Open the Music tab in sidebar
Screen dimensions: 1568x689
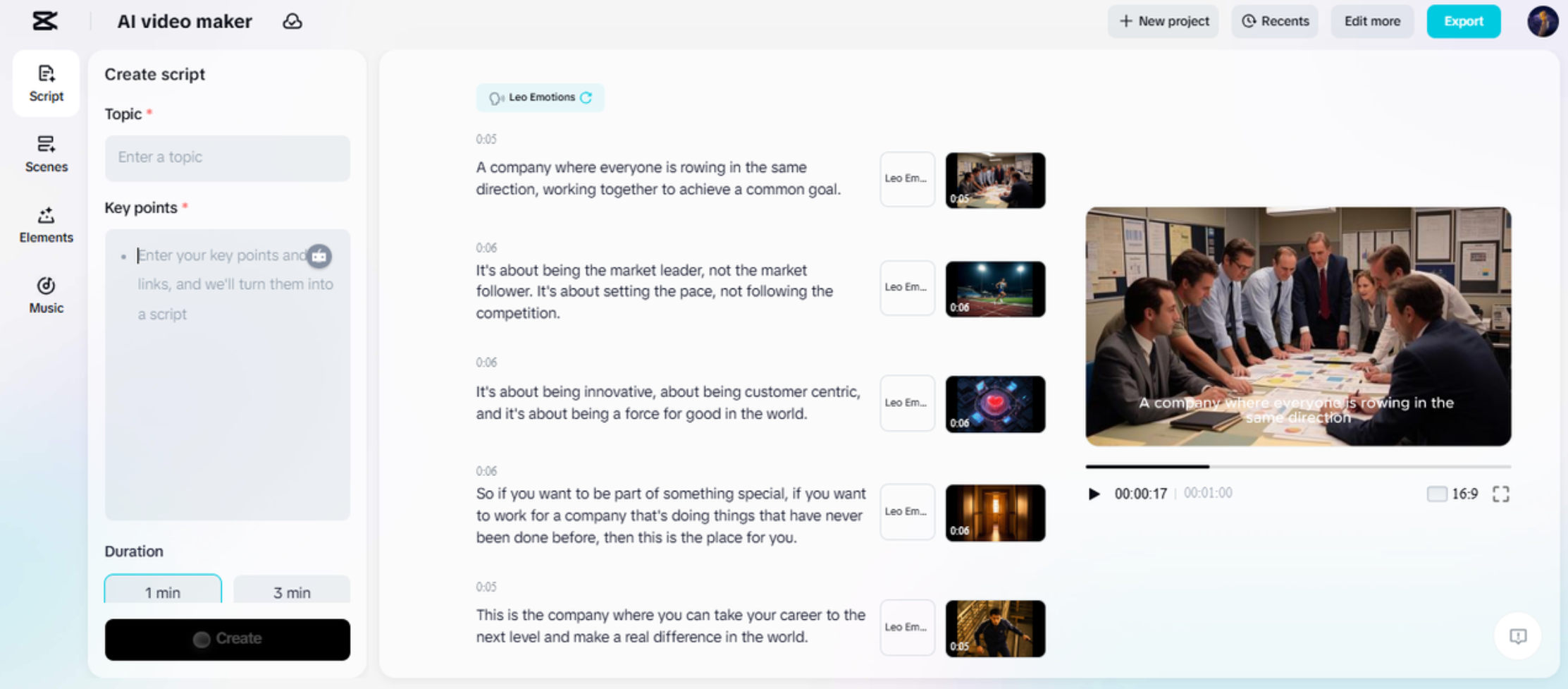click(47, 295)
